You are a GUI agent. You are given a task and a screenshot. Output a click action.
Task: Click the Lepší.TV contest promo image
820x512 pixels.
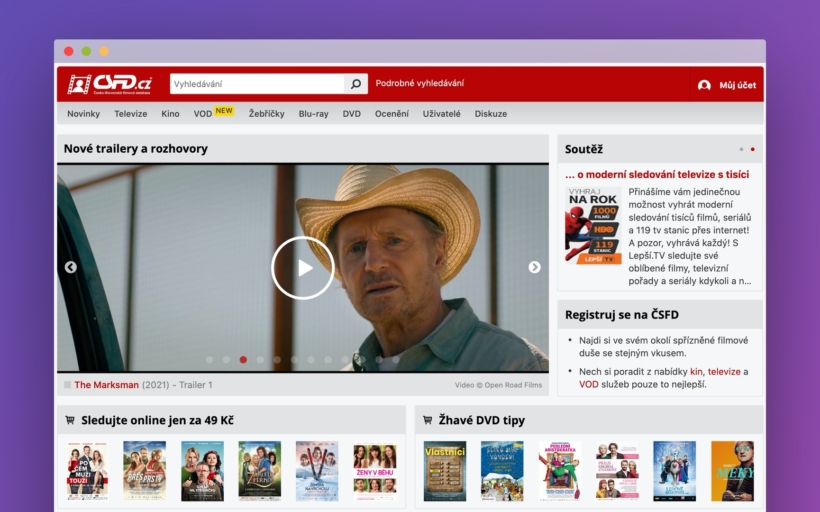(593, 225)
